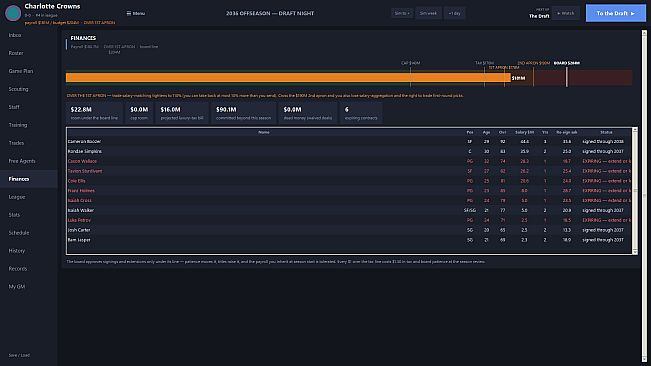Viewport: 651px width, 366px height.
Task: Sort by the Status column header
Action: (x=606, y=132)
